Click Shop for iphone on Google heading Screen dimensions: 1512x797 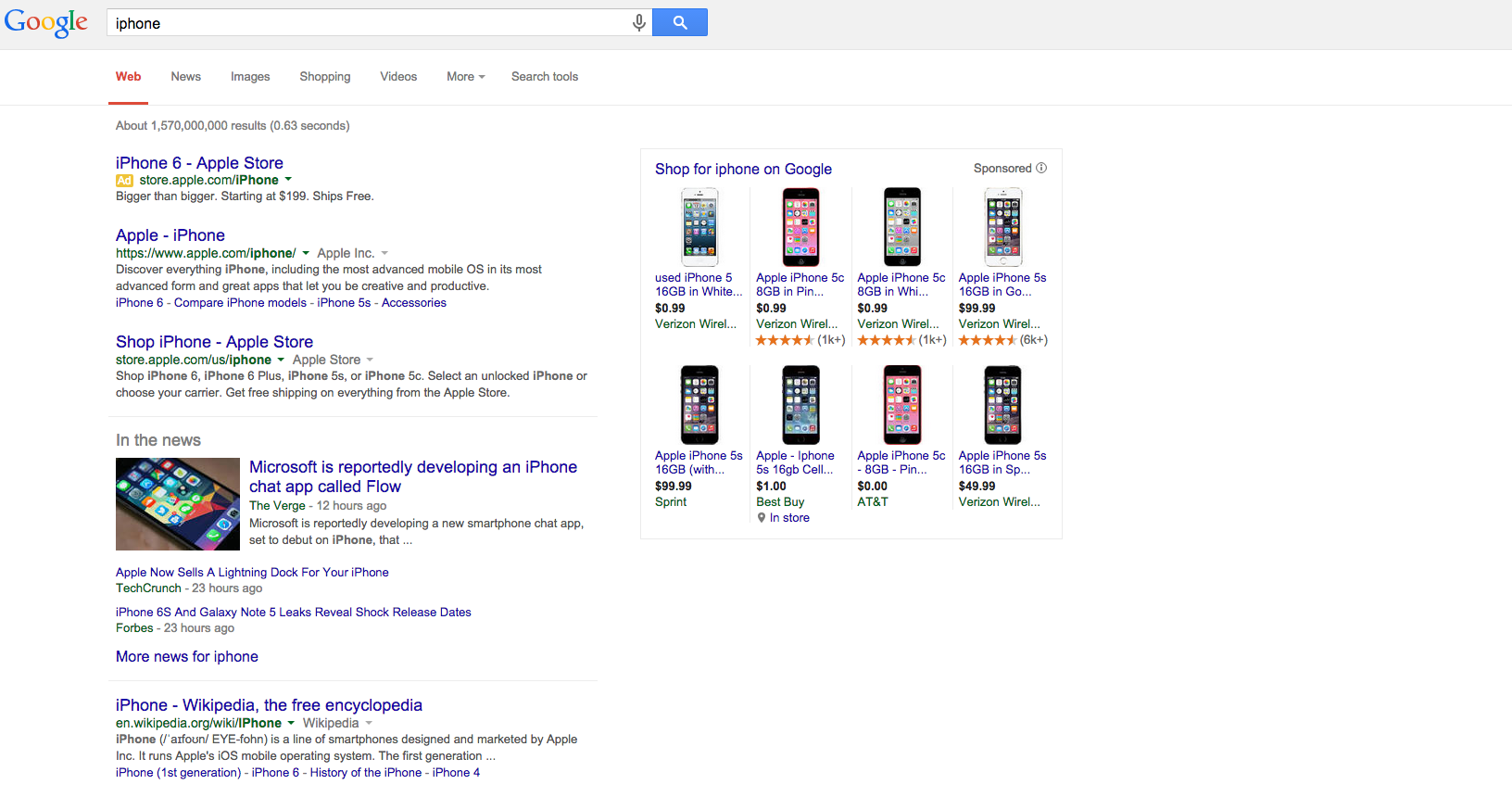(x=743, y=169)
